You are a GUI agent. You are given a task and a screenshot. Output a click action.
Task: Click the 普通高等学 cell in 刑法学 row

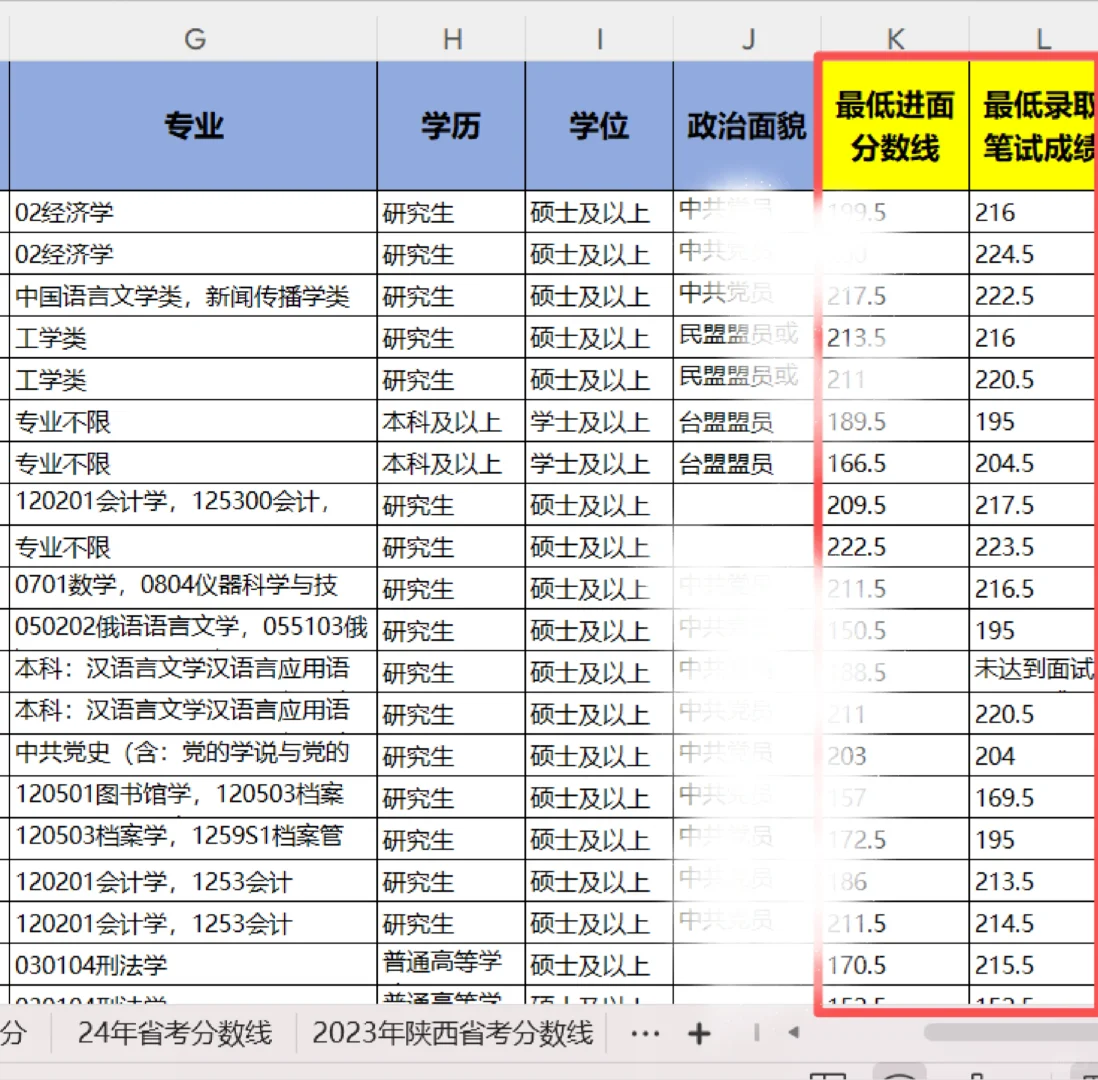[452, 964]
